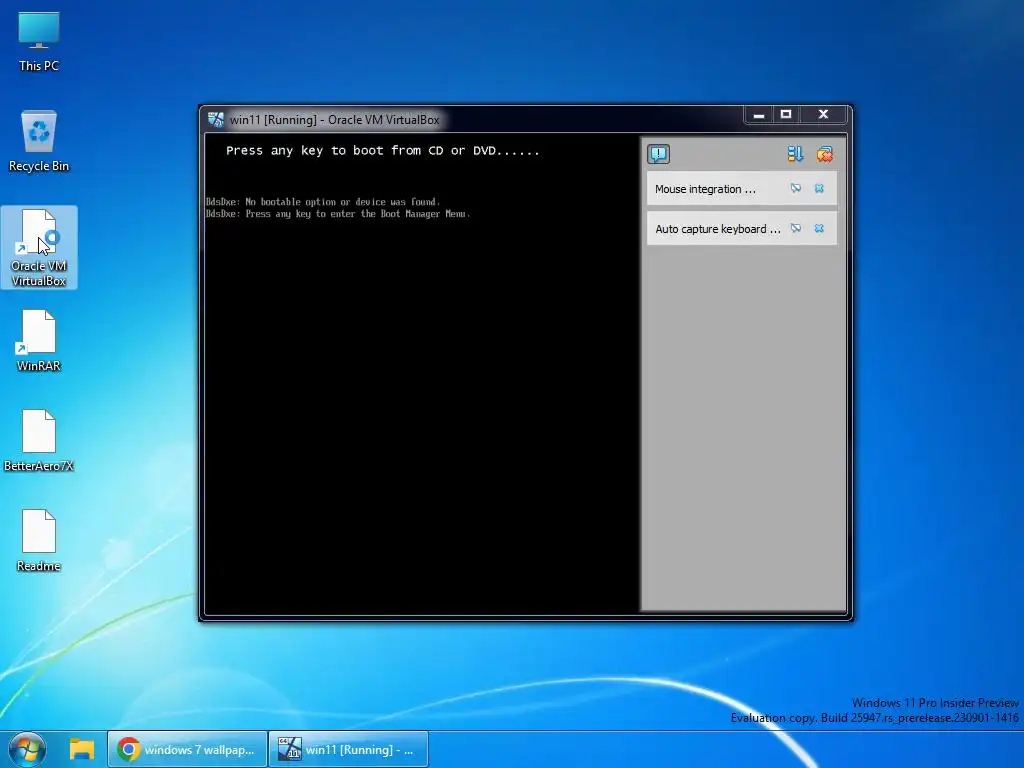Screen dimensions: 1024x768
Task: Suppress future Mouse integration messages icon
Action: [795, 189]
